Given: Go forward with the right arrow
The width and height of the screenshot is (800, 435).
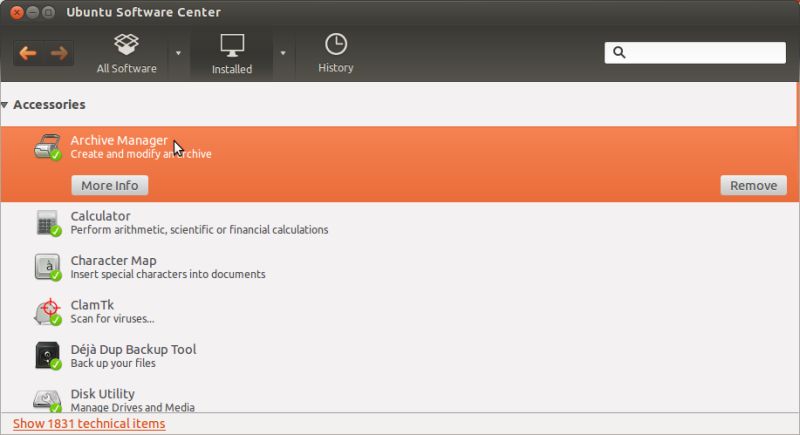Looking at the screenshot, I should pyautogui.click(x=59, y=53).
